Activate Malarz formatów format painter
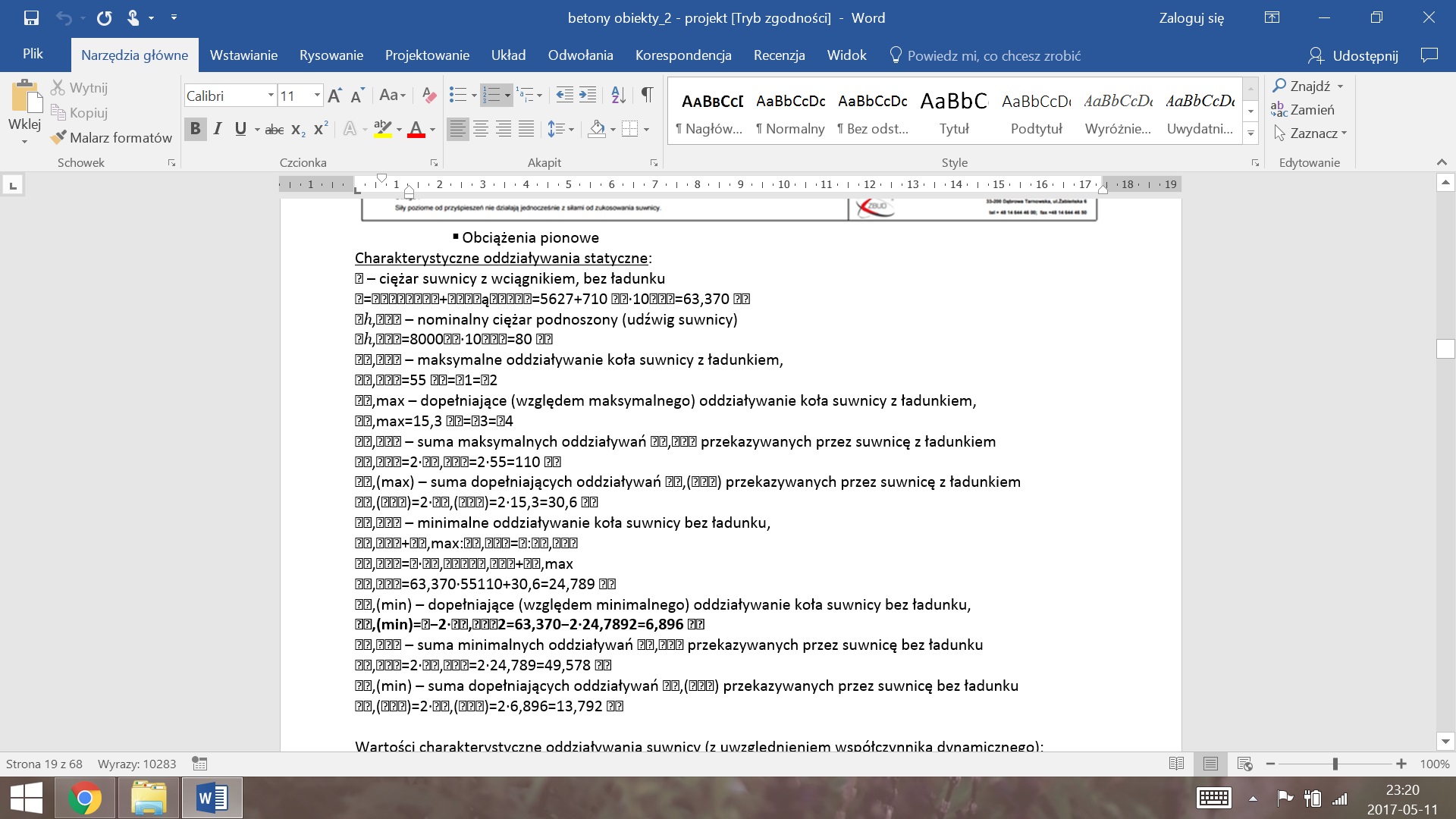This screenshot has width=1456, height=819. [x=111, y=137]
